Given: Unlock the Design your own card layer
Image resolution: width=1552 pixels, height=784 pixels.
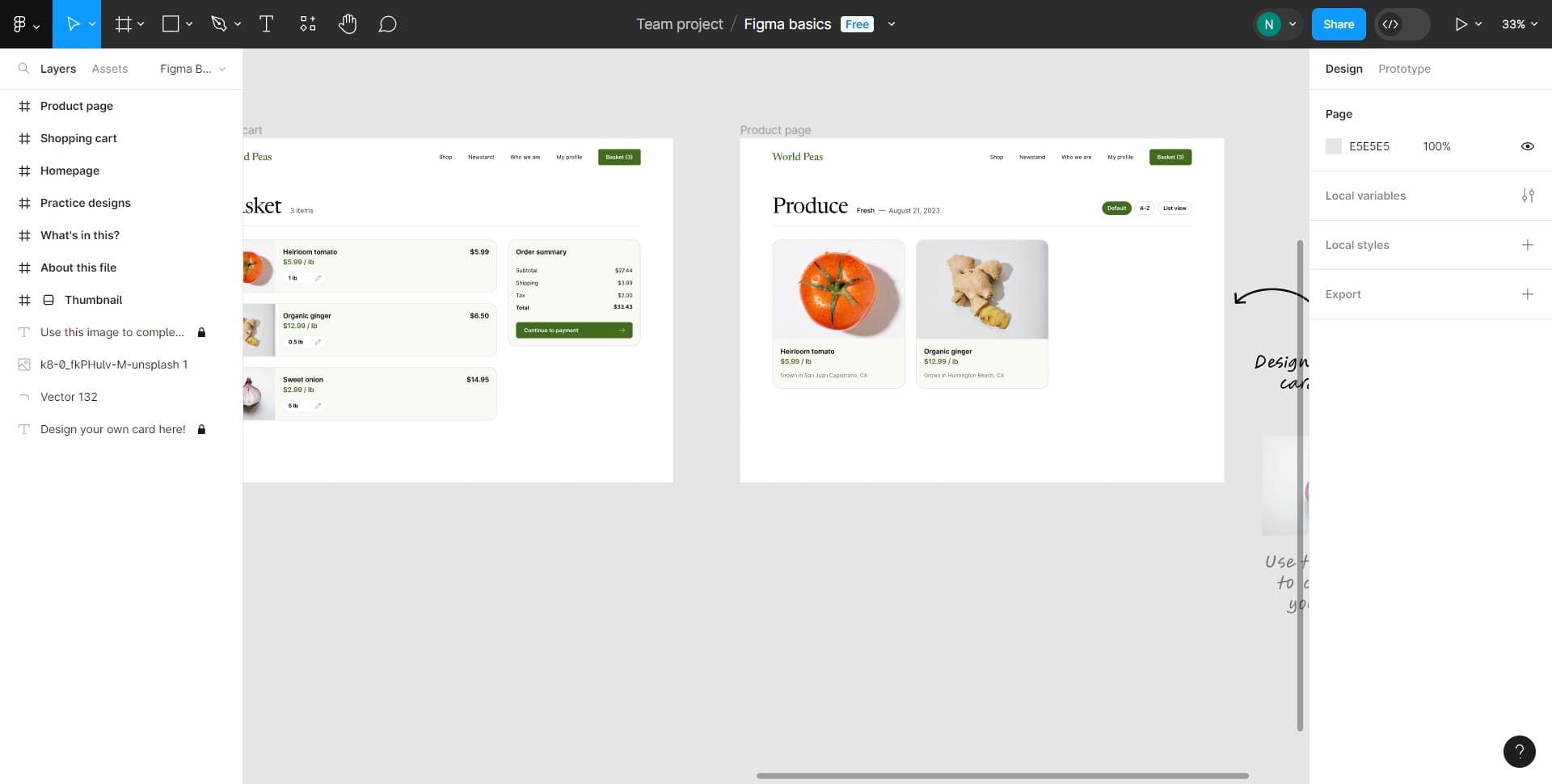Looking at the screenshot, I should click(202, 429).
